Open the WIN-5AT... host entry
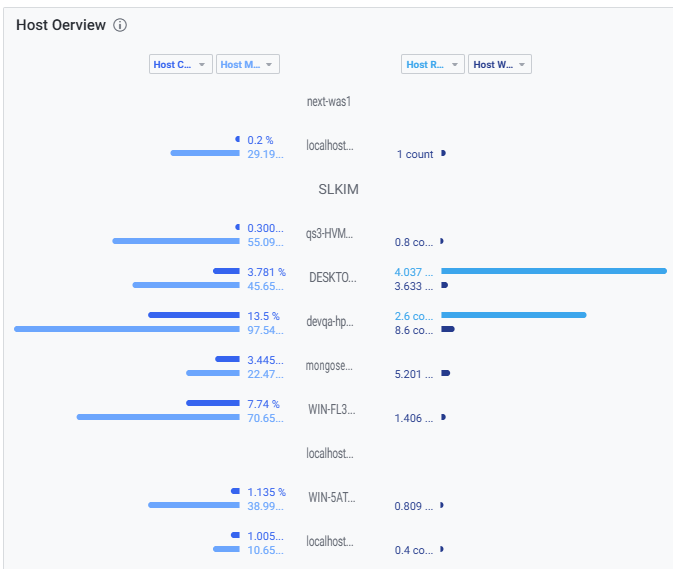This screenshot has height=569, width=673. point(331,497)
